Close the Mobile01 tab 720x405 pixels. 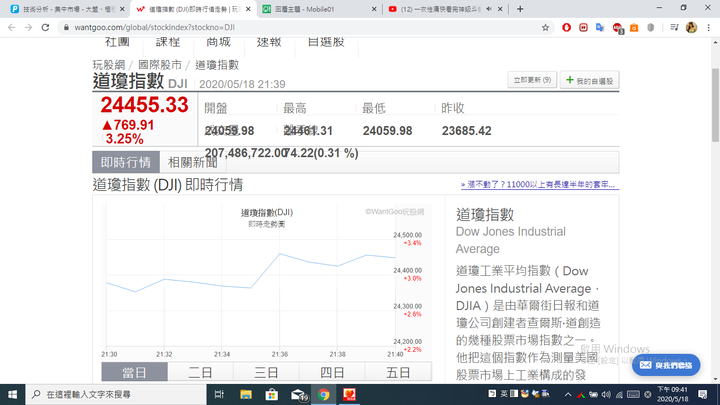pos(374,9)
